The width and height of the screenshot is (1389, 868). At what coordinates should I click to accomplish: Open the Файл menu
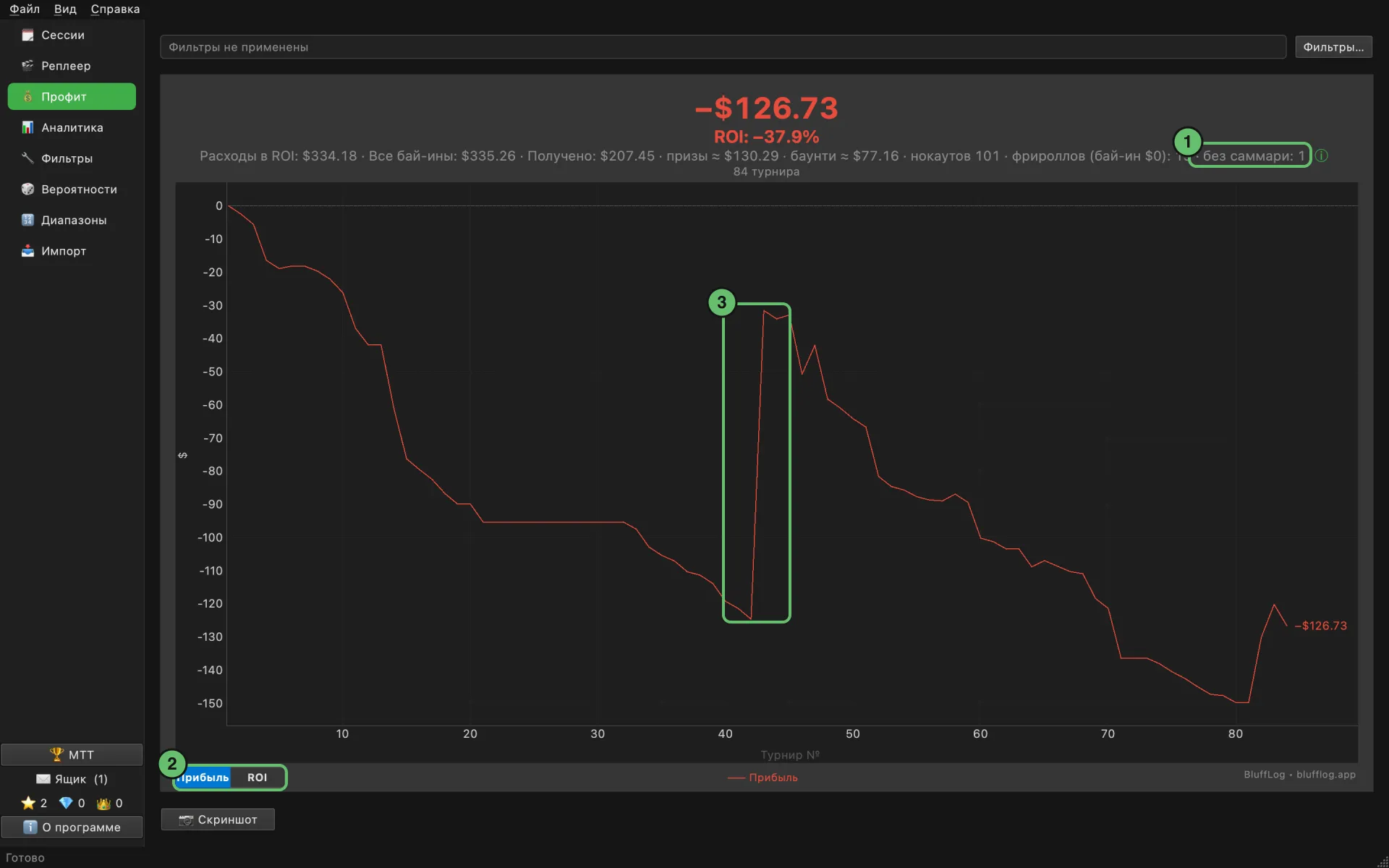coord(25,9)
